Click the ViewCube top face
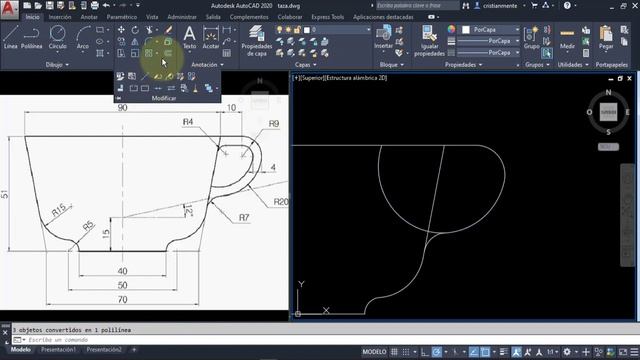Viewport: 640px width, 360px height. pos(608,112)
